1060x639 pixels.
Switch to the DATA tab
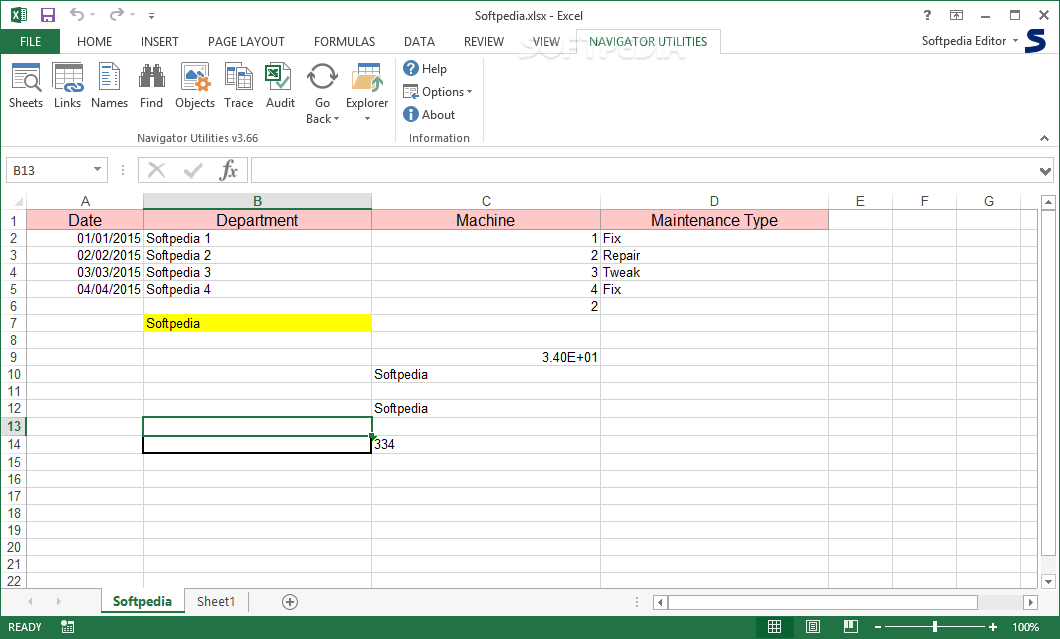tap(419, 41)
